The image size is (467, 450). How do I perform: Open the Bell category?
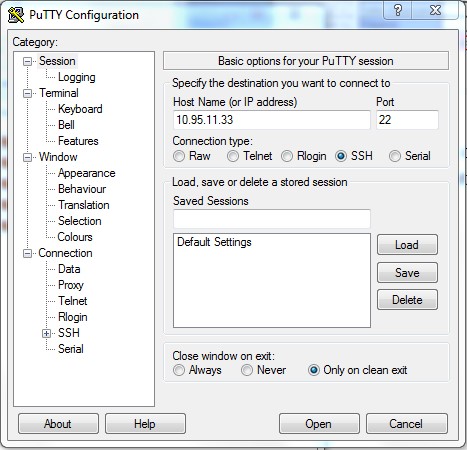pyautogui.click(x=66, y=125)
